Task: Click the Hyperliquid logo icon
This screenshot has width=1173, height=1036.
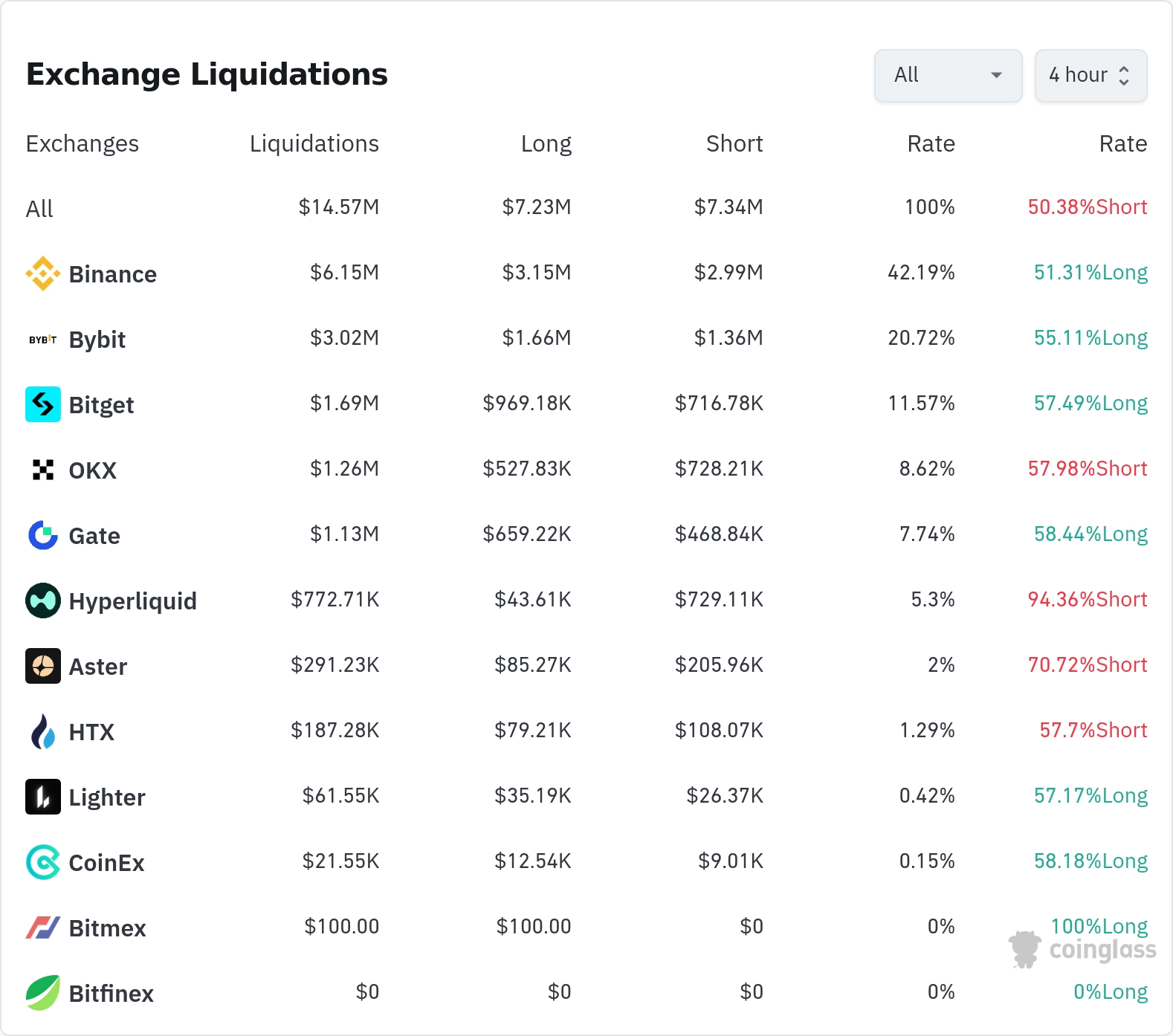Action: coord(43,600)
